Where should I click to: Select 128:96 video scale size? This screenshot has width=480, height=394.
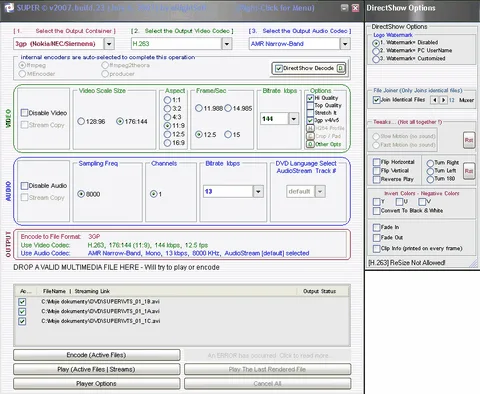coord(81,122)
